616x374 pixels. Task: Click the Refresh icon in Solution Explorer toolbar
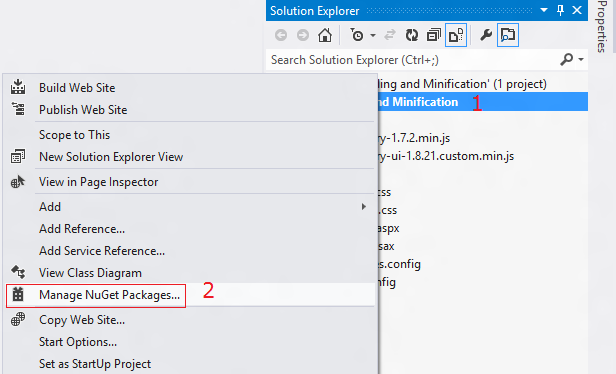pyautogui.click(x=412, y=35)
